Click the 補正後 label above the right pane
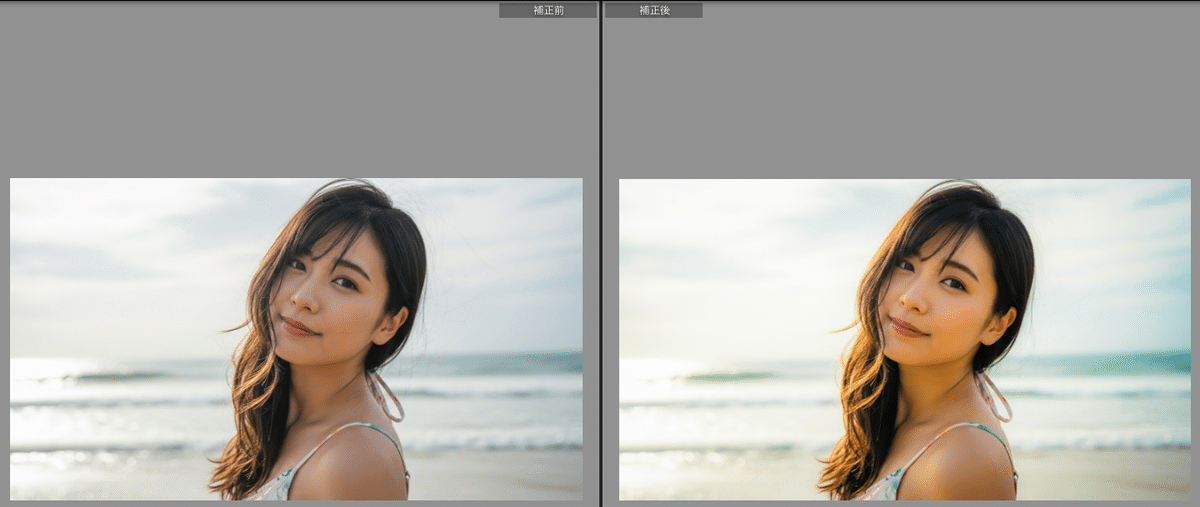The width and height of the screenshot is (1200, 507). tap(653, 10)
